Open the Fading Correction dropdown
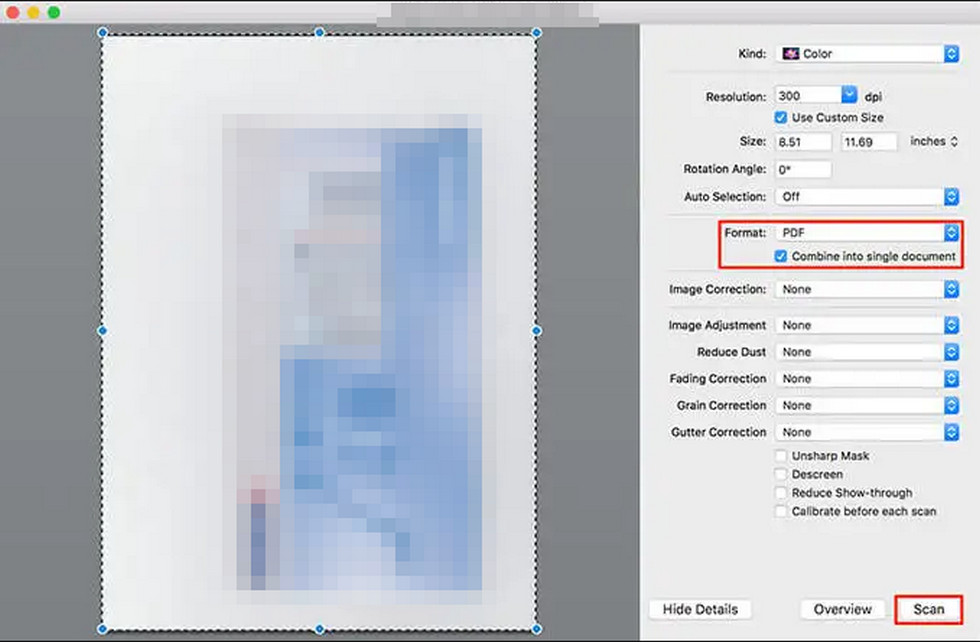The image size is (980, 642). click(x=866, y=378)
